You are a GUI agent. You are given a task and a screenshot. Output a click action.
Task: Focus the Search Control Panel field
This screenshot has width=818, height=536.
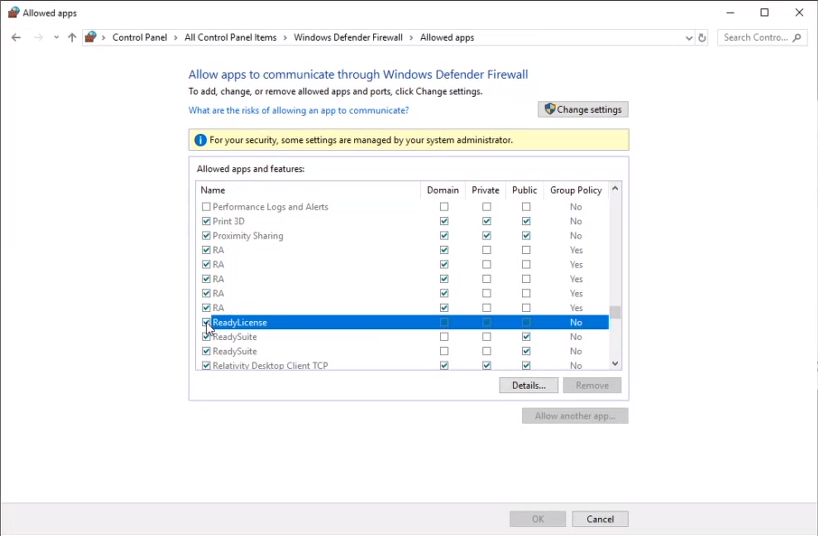click(x=762, y=38)
